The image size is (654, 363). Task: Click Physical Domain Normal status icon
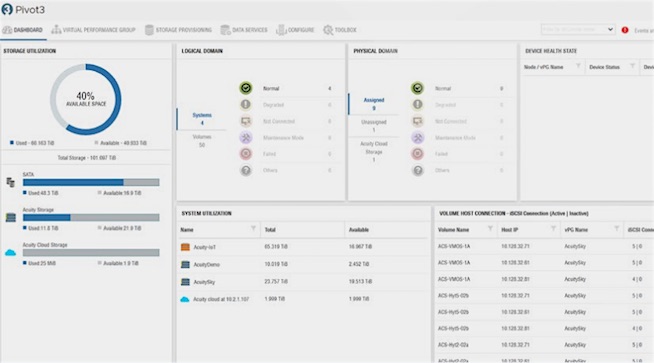pos(418,88)
